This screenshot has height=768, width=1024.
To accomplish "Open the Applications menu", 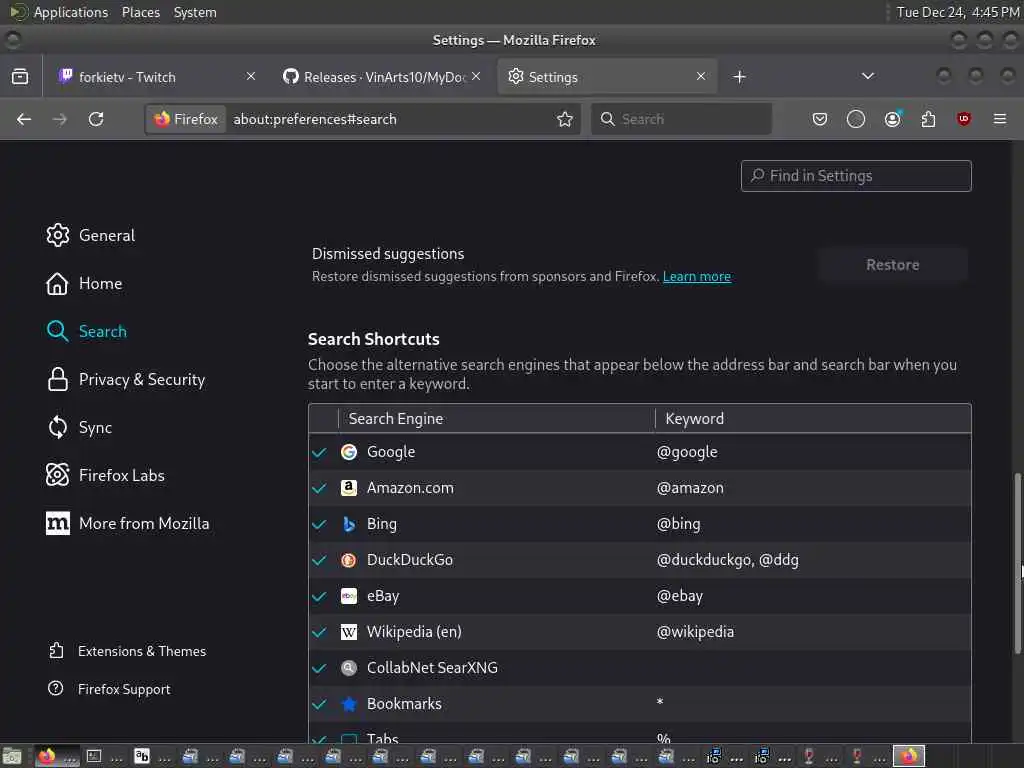I will pyautogui.click(x=71, y=12).
